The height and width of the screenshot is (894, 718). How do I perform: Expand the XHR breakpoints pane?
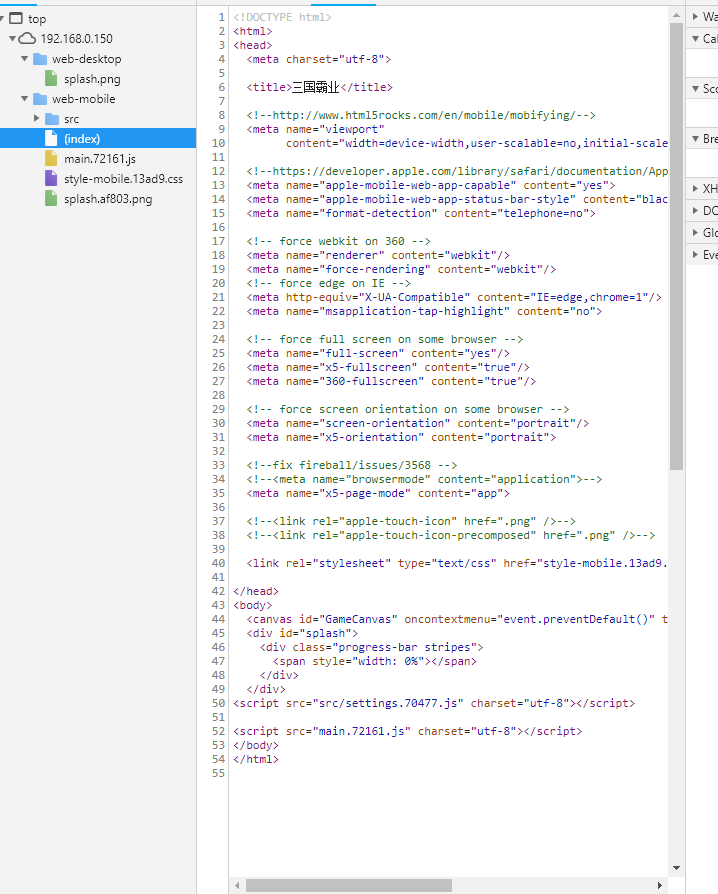pyautogui.click(x=695, y=188)
